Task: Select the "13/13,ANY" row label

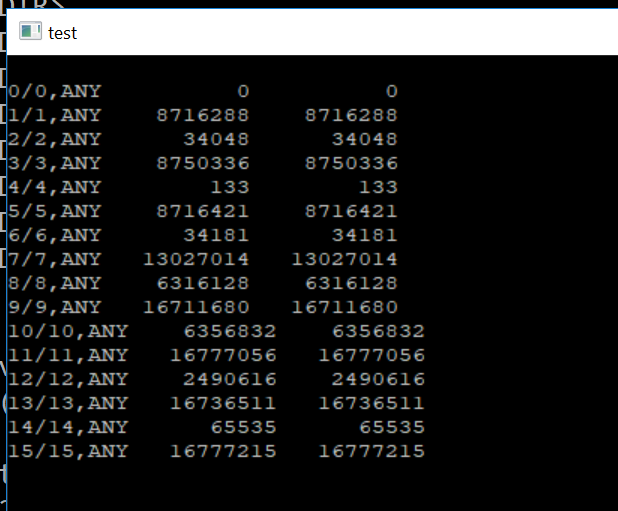Action: 68,404
